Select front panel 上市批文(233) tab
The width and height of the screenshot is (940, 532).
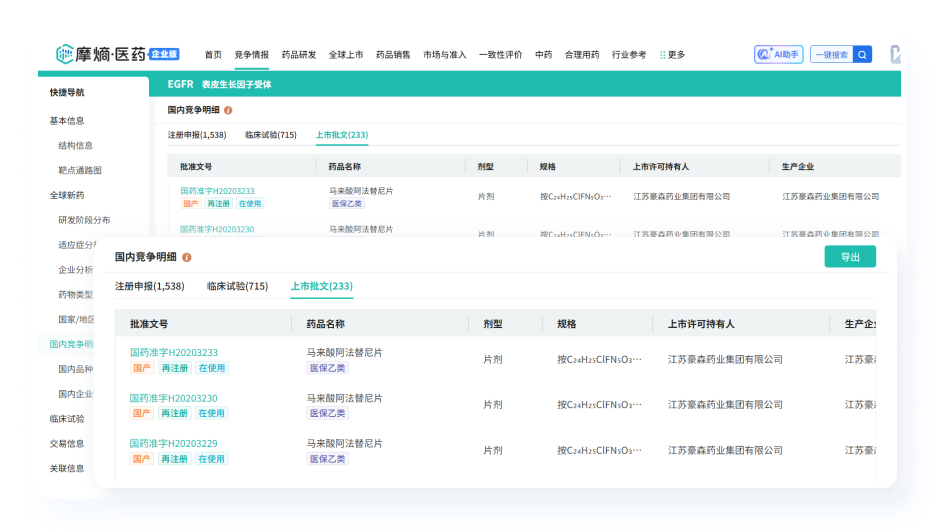(x=321, y=286)
